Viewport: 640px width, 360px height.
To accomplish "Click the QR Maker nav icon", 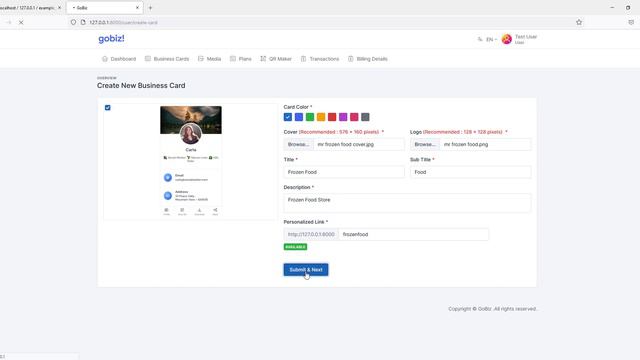I will coord(263,59).
